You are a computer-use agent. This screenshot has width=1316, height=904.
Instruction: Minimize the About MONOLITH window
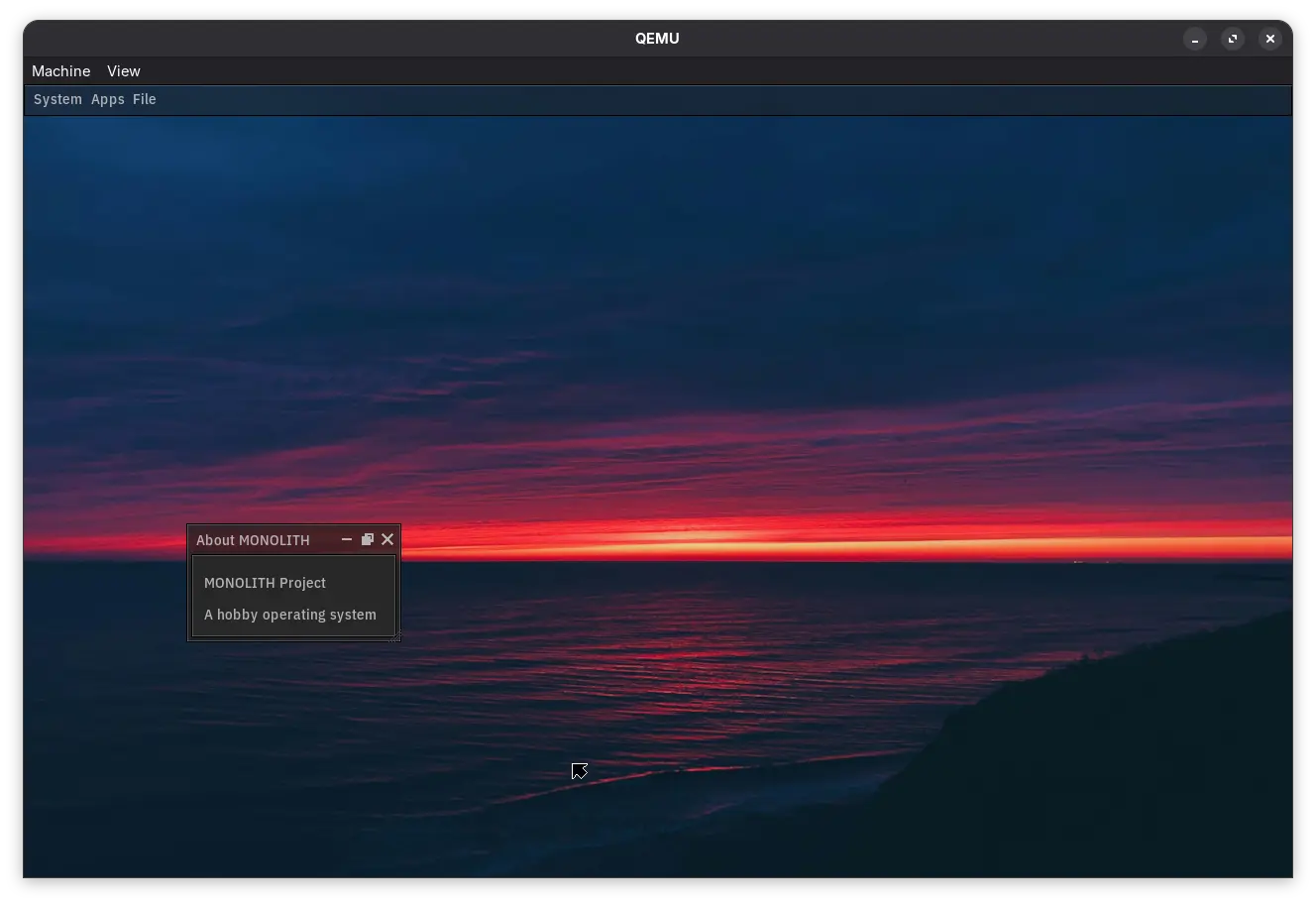click(346, 539)
